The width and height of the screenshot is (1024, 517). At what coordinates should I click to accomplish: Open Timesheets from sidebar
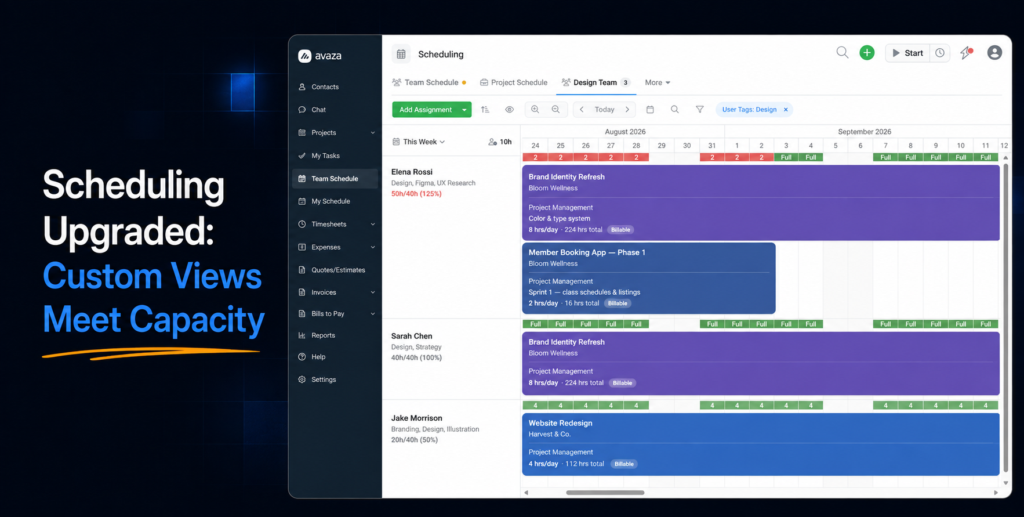click(x=334, y=224)
